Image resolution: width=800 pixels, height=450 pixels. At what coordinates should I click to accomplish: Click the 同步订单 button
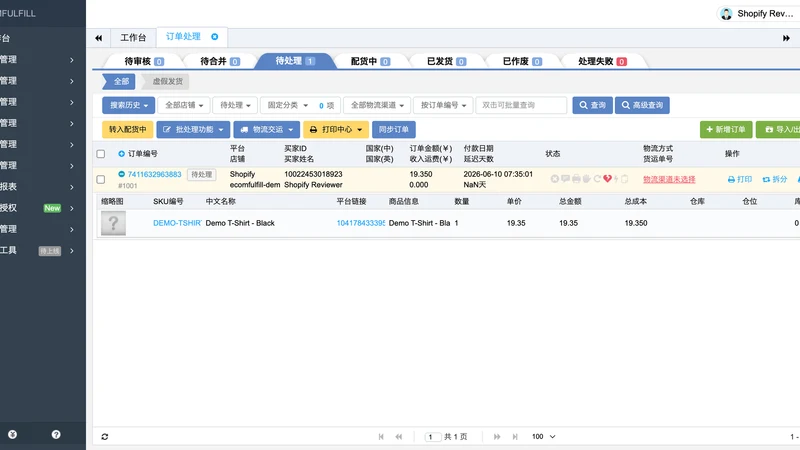coord(393,130)
